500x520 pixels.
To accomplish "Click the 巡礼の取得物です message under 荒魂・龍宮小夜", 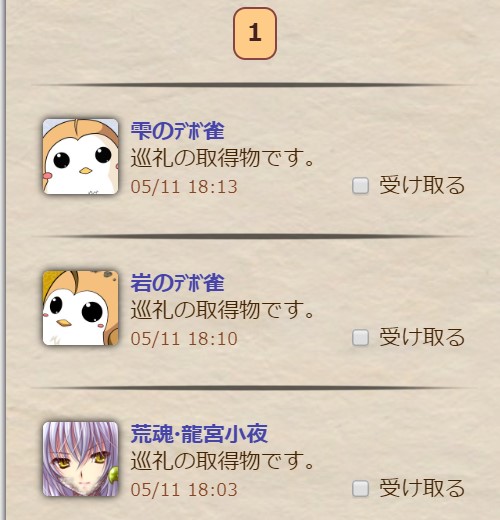I will (x=222, y=461).
